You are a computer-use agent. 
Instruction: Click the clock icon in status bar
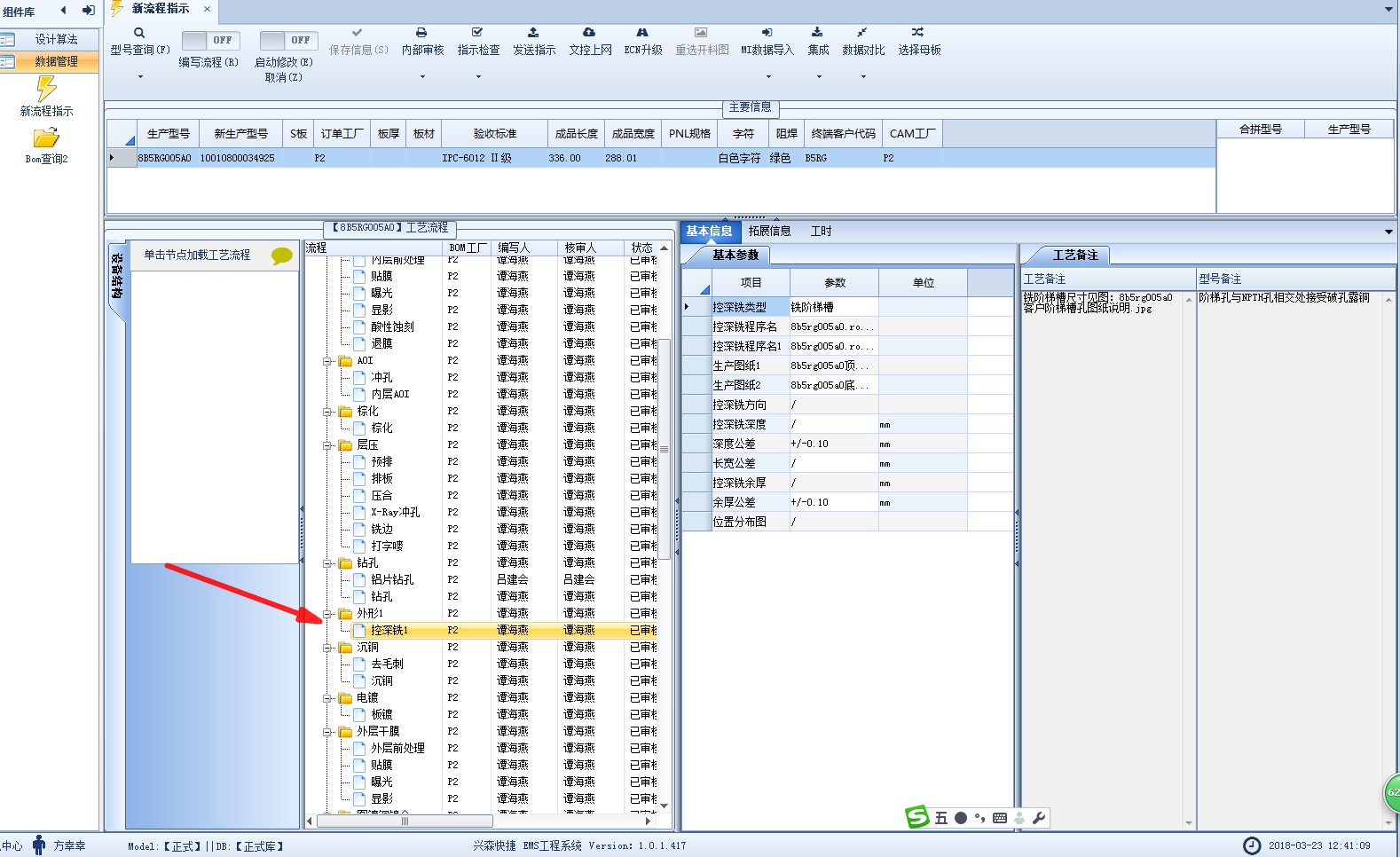tap(1252, 845)
